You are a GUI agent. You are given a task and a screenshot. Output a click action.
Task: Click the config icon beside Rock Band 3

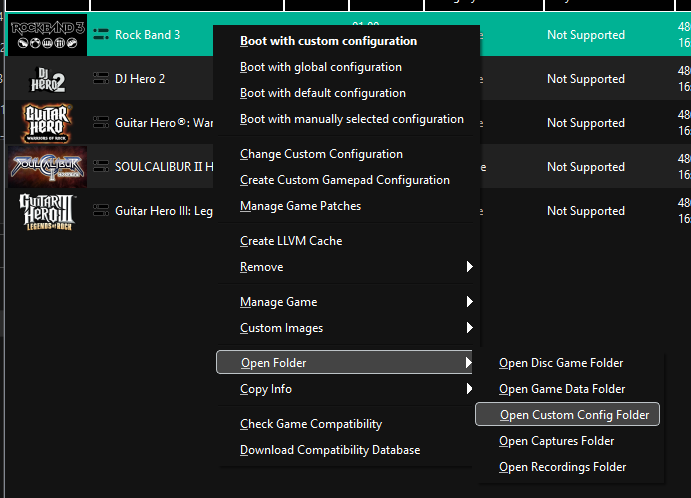click(x=101, y=34)
